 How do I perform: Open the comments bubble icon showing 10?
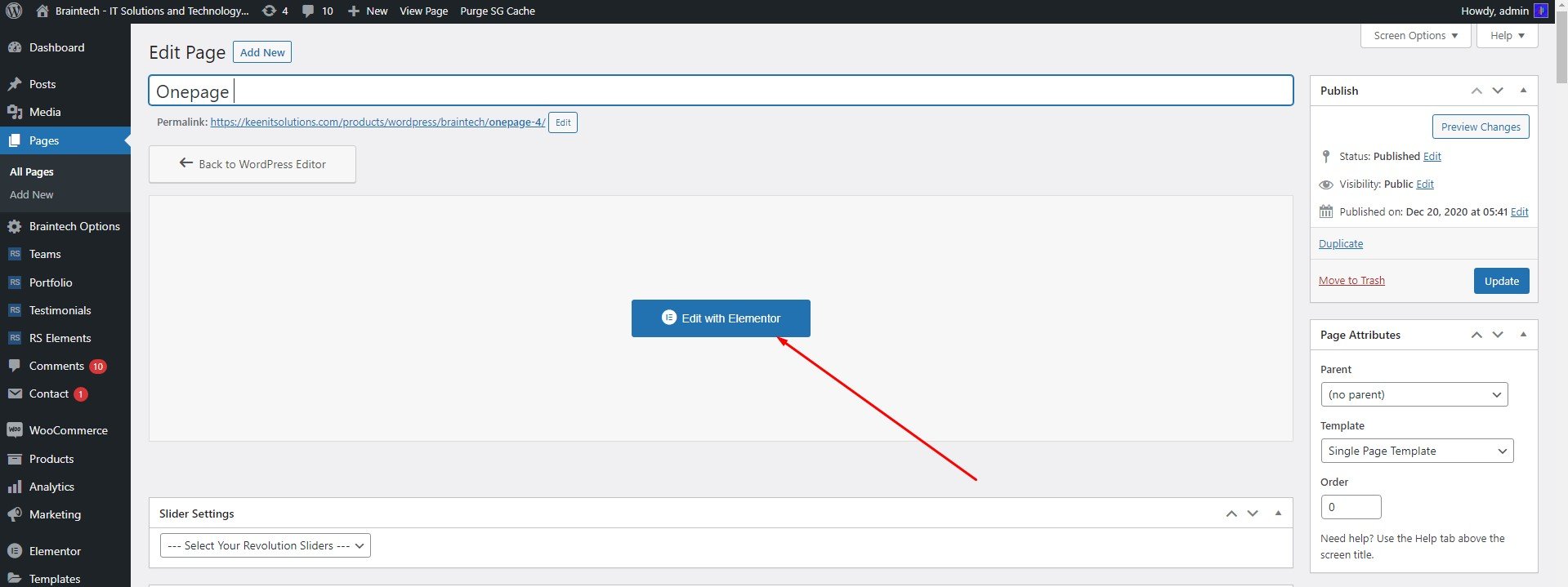click(307, 11)
